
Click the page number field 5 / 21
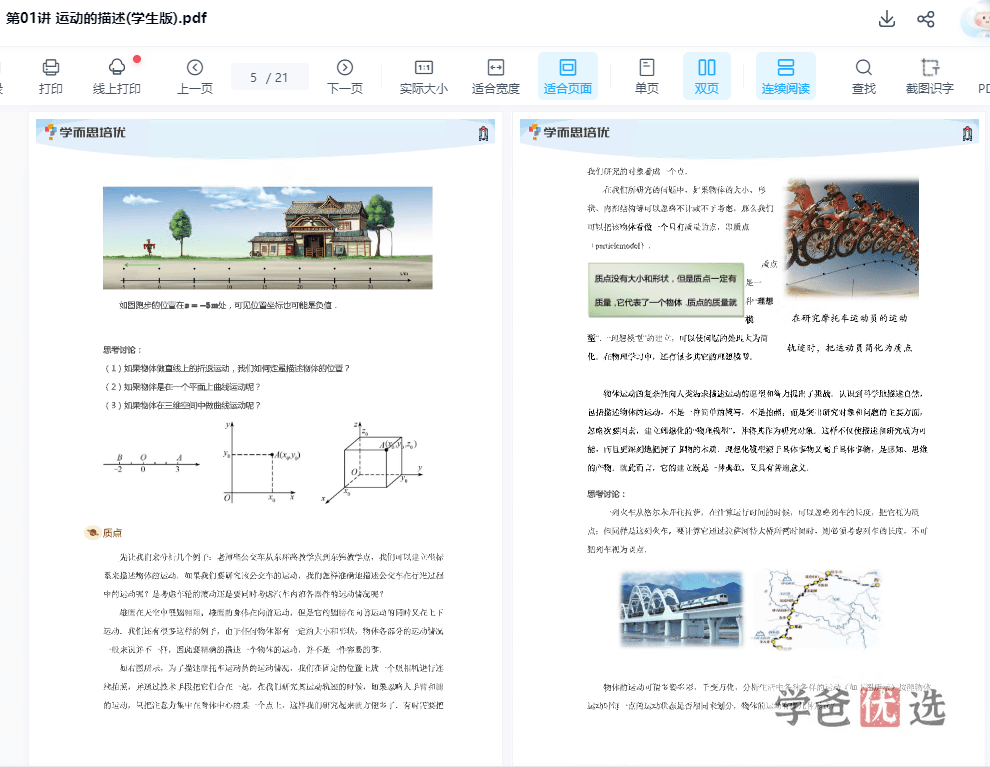coord(270,77)
